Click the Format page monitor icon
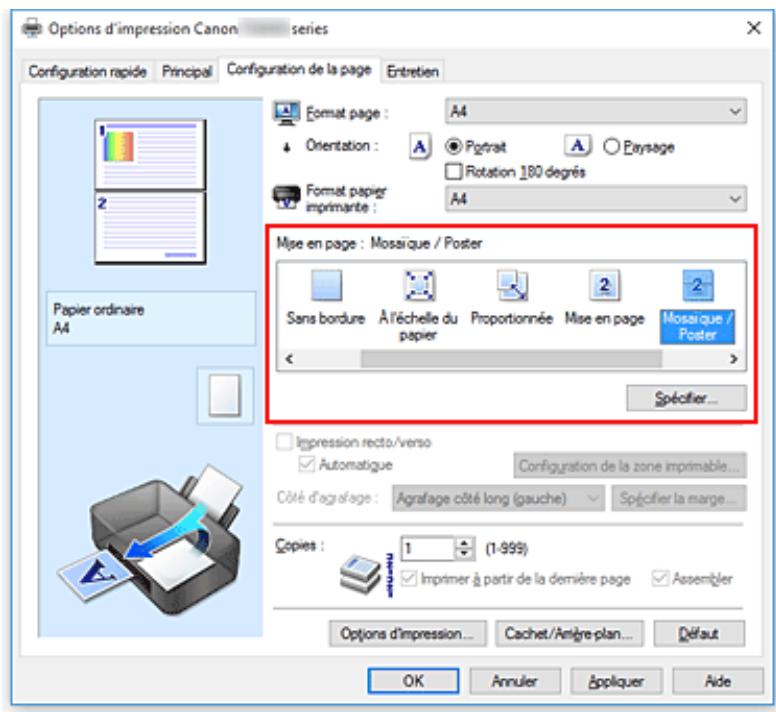 point(286,113)
